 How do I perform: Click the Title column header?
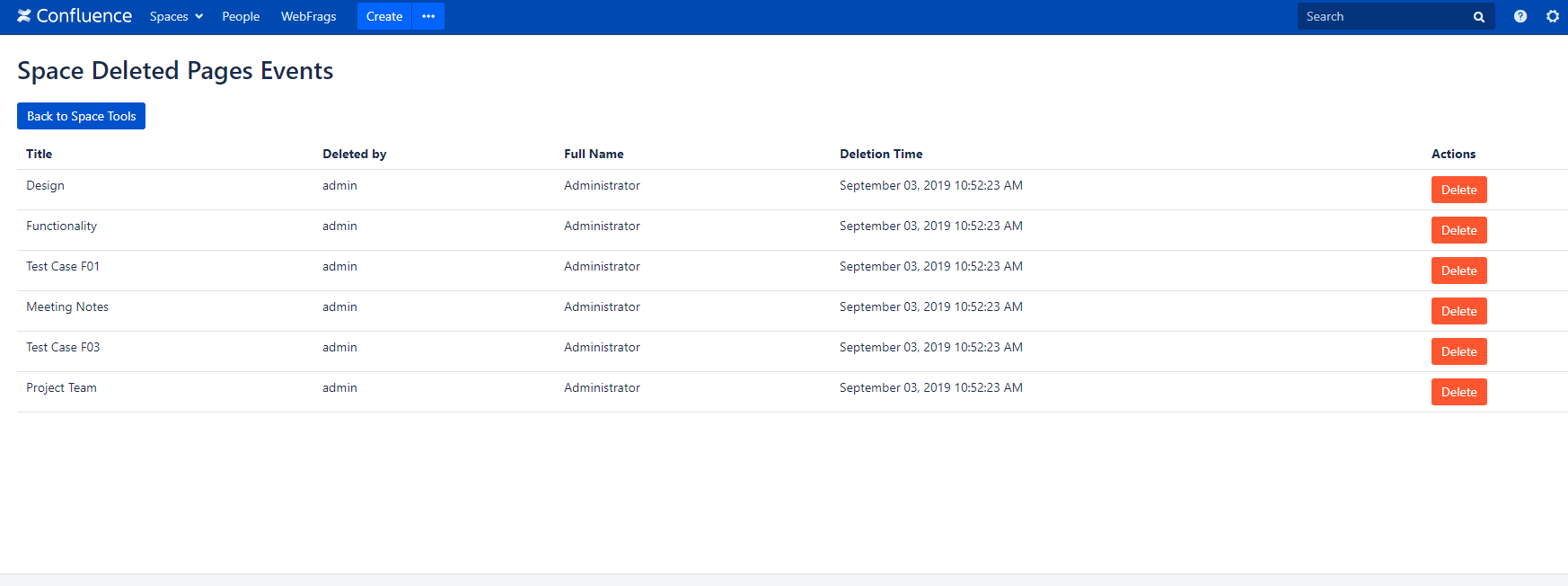point(40,154)
